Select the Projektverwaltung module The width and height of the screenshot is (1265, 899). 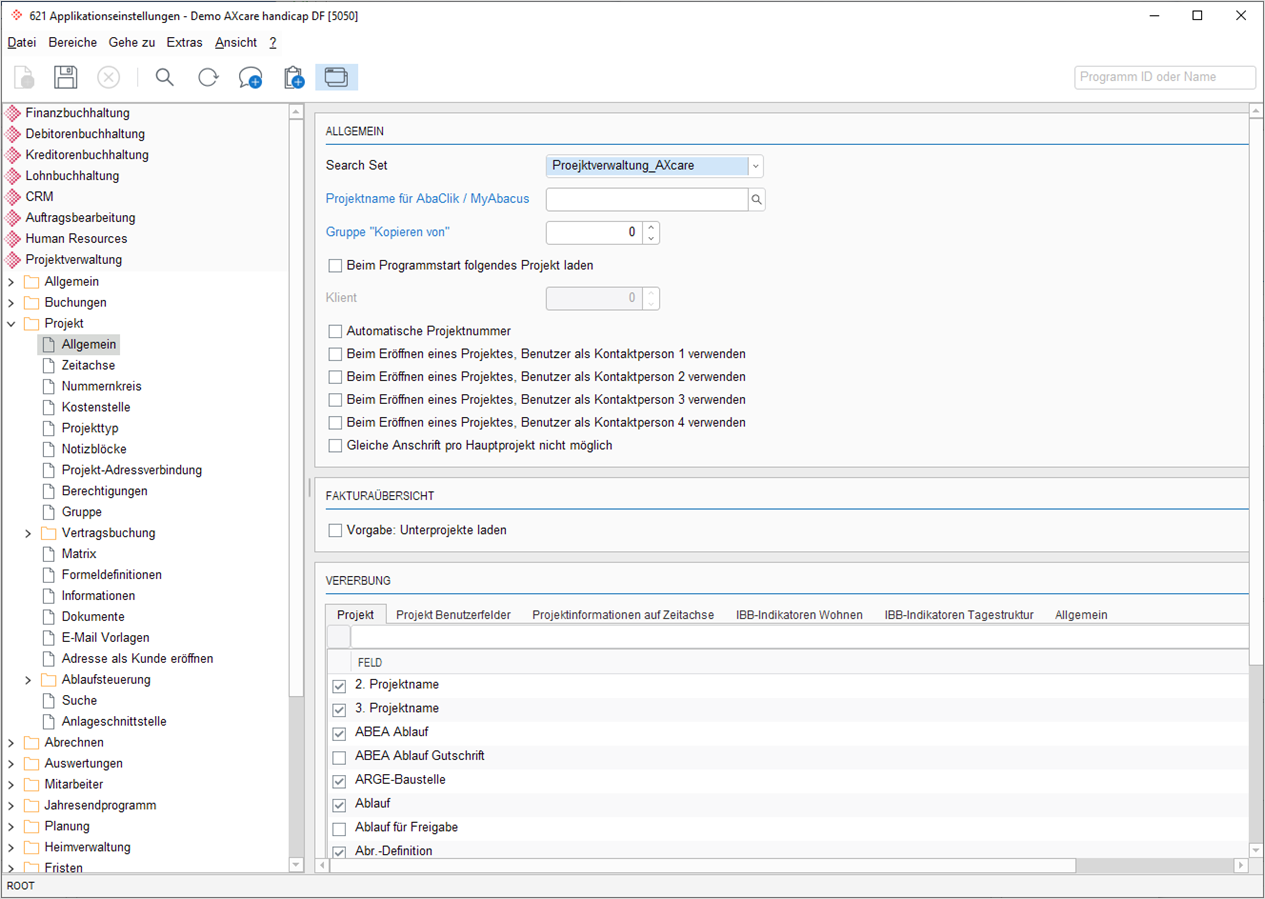pos(73,260)
